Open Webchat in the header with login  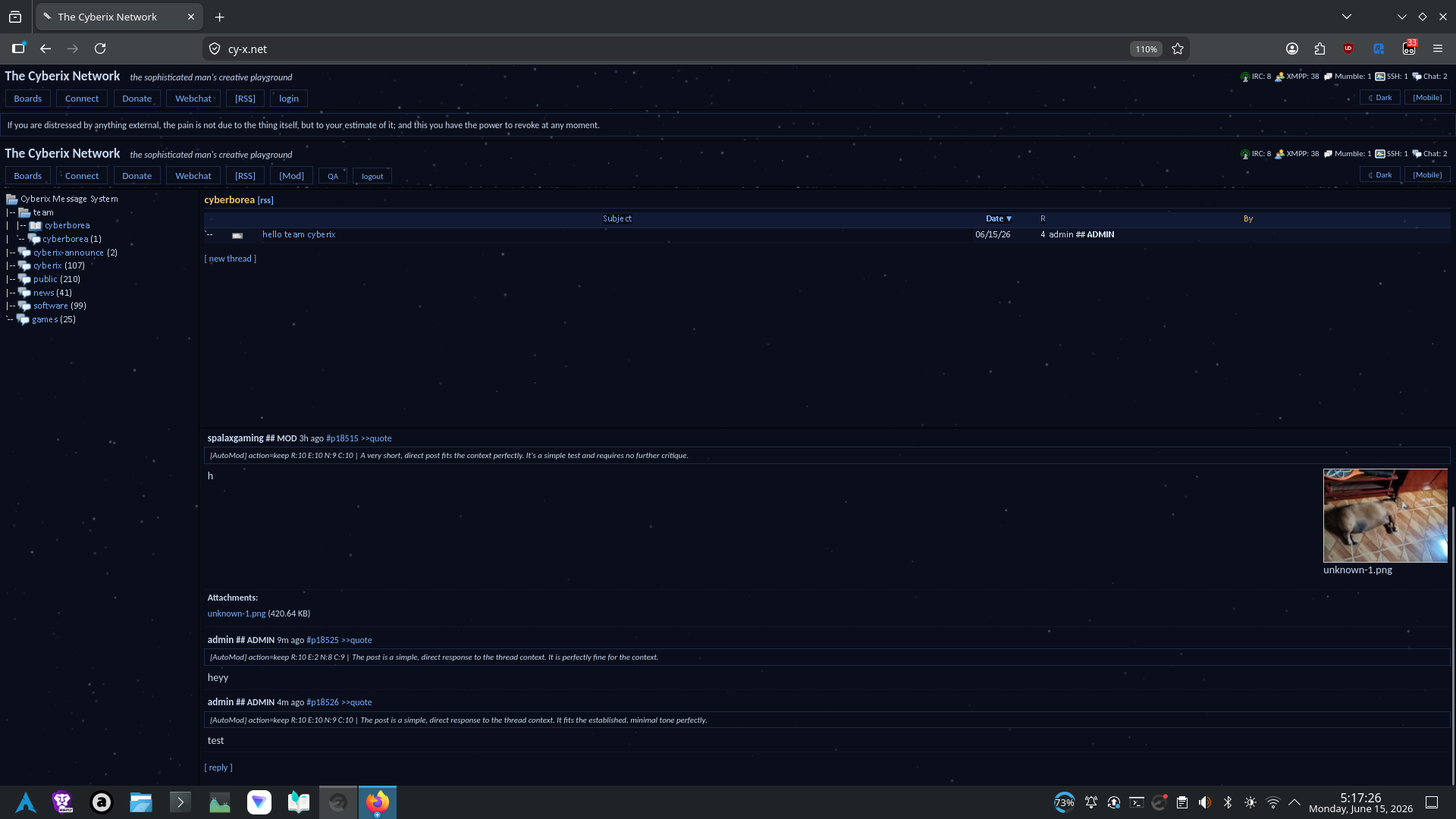pyautogui.click(x=193, y=99)
